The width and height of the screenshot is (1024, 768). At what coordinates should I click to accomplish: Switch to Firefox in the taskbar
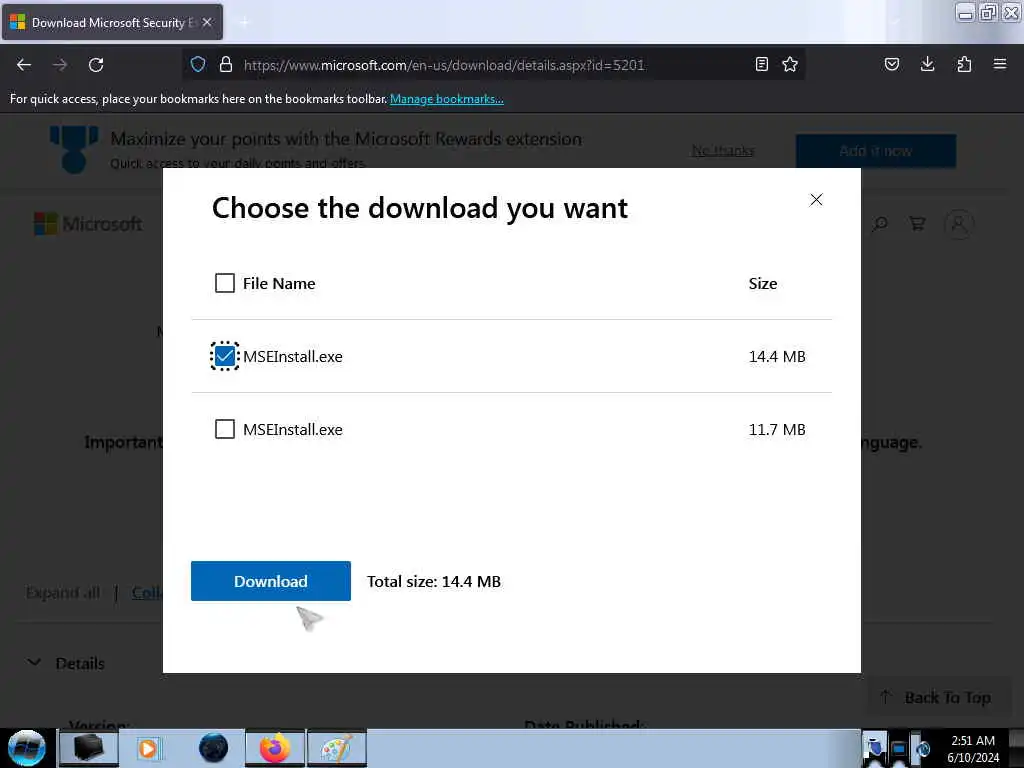(275, 748)
